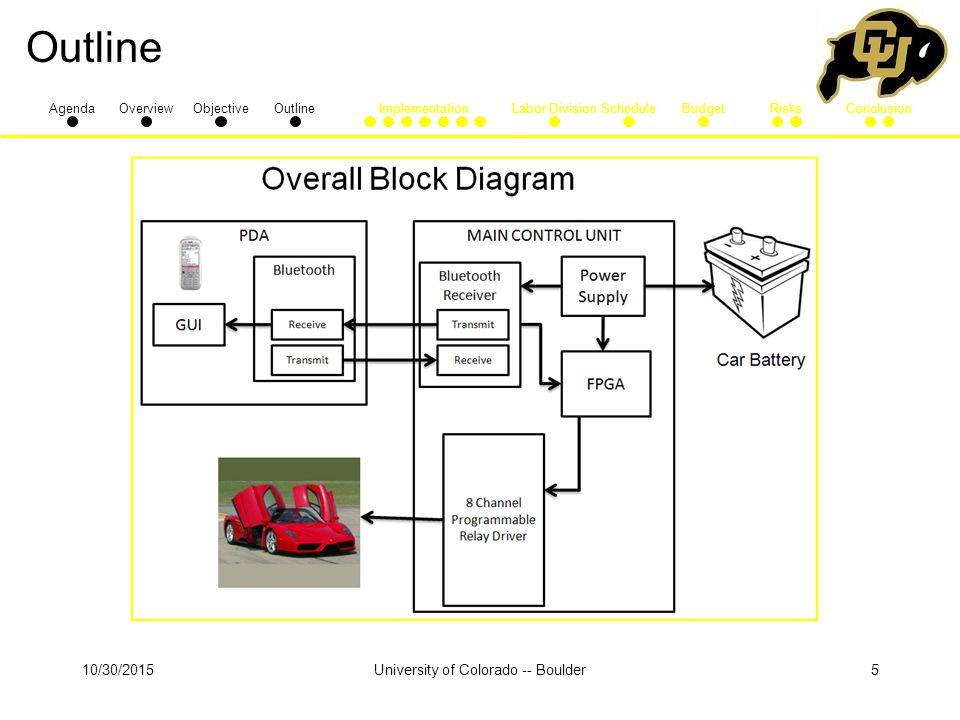Viewport: 960px width, 720px height.
Task: Jump to the Conclusion section
Action: point(879,108)
